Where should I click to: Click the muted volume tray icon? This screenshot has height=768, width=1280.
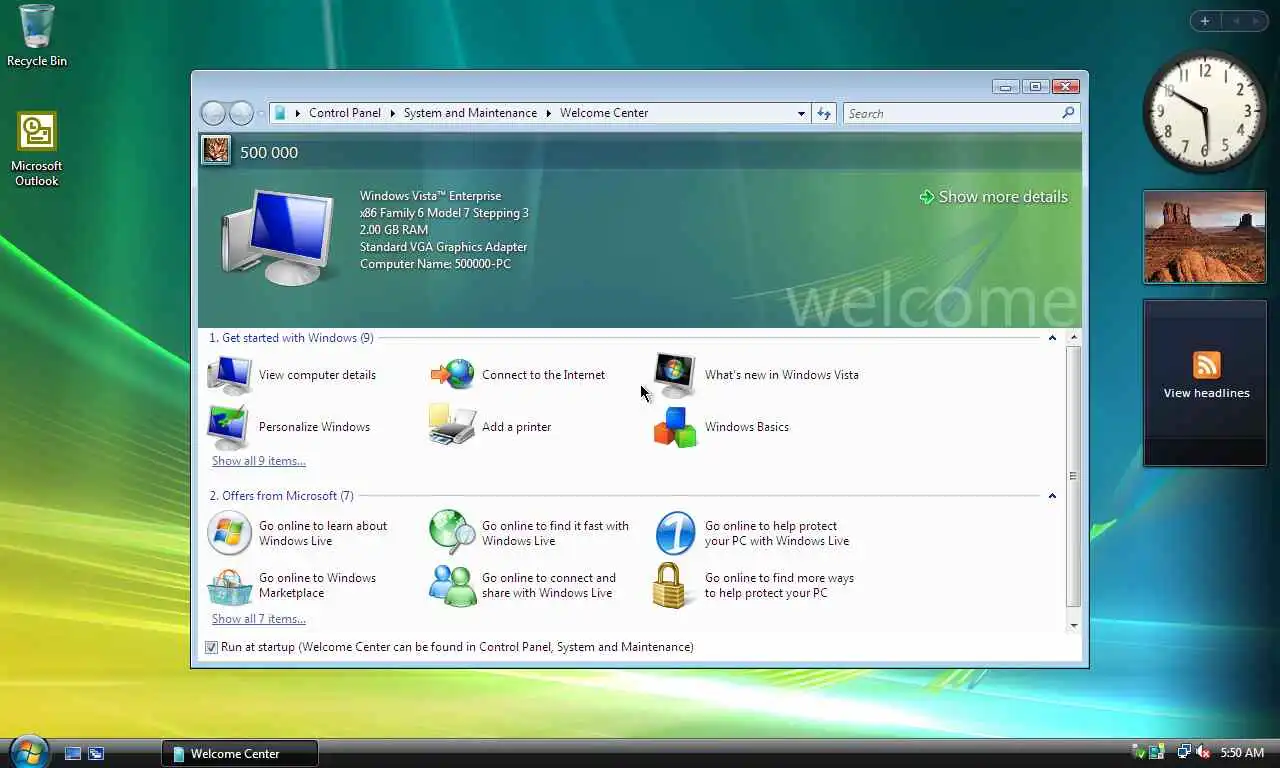(x=1203, y=753)
